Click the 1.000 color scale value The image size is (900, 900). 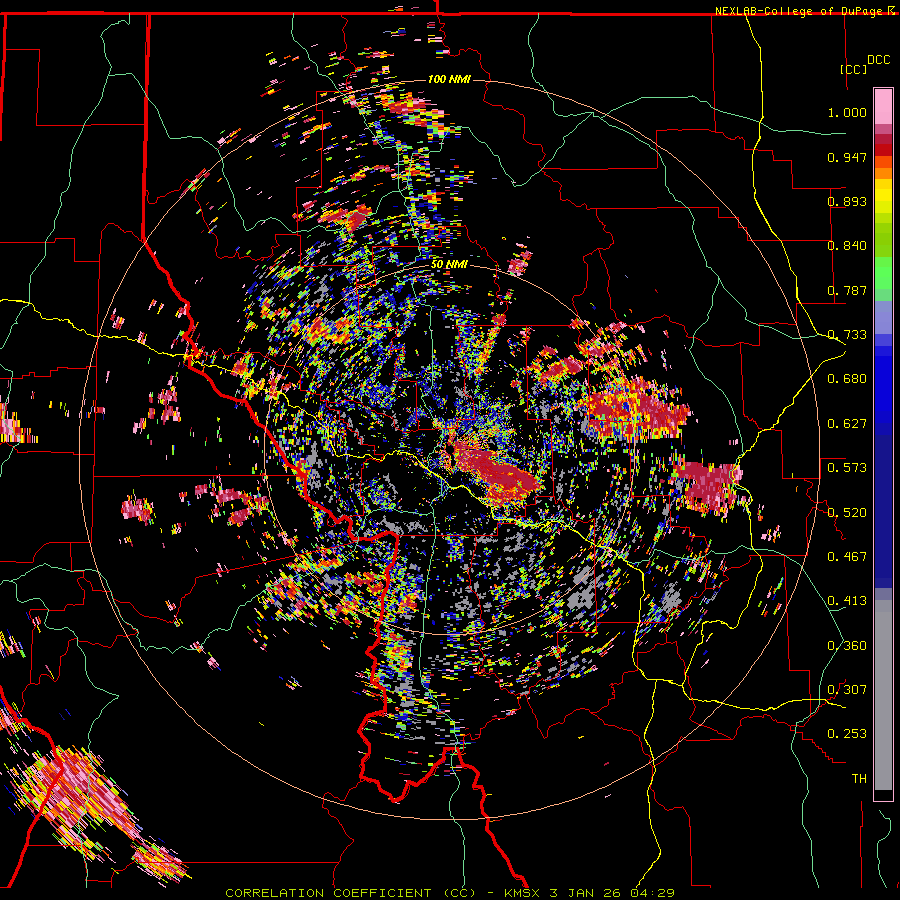click(847, 112)
